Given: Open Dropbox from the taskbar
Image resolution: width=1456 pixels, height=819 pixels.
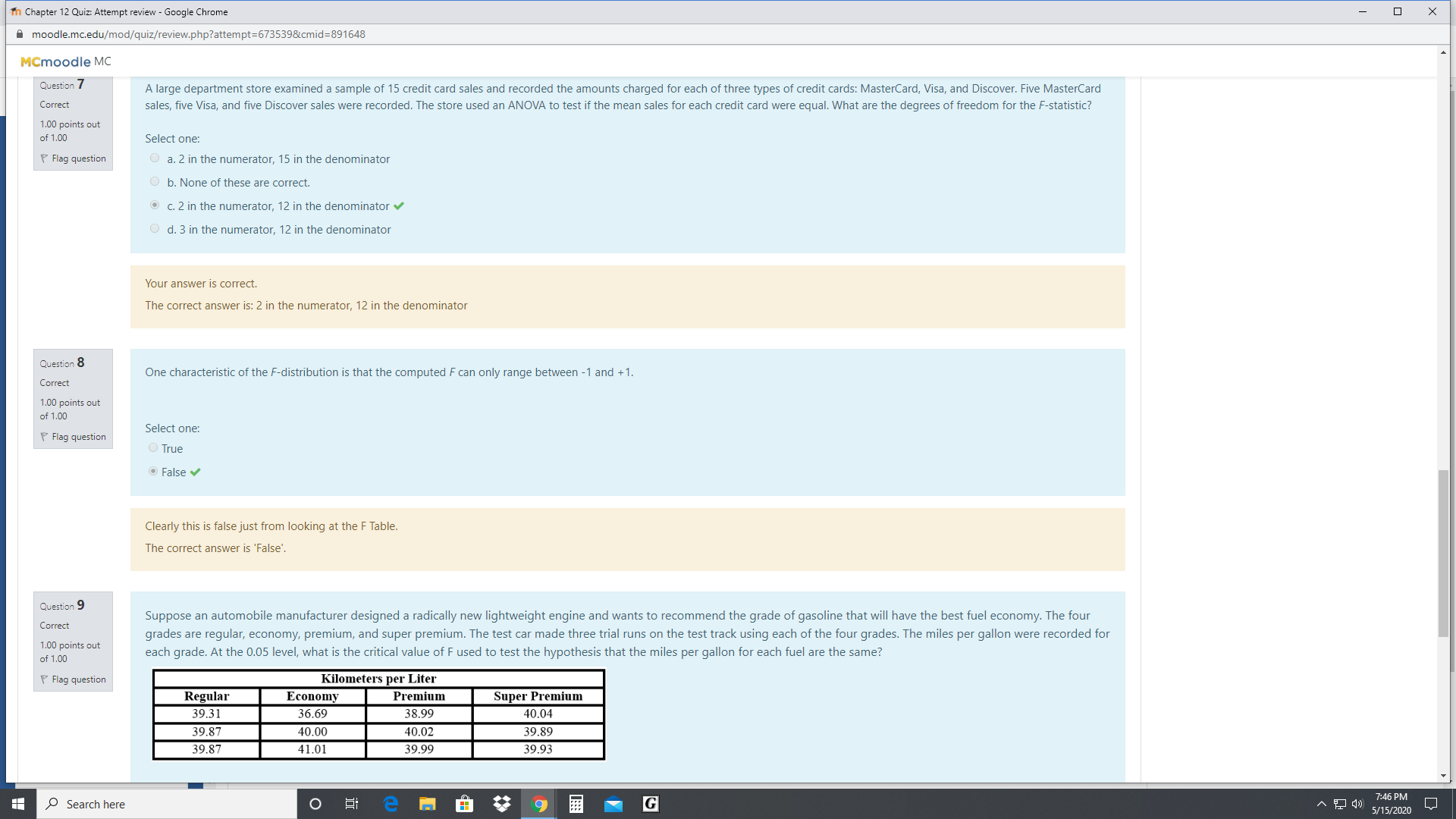Looking at the screenshot, I should click(x=502, y=803).
